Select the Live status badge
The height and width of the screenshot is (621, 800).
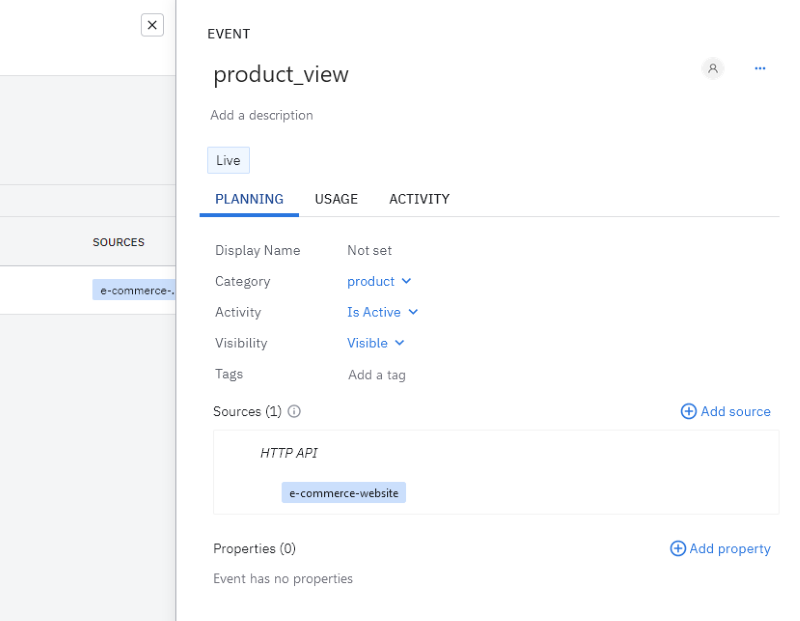228,160
